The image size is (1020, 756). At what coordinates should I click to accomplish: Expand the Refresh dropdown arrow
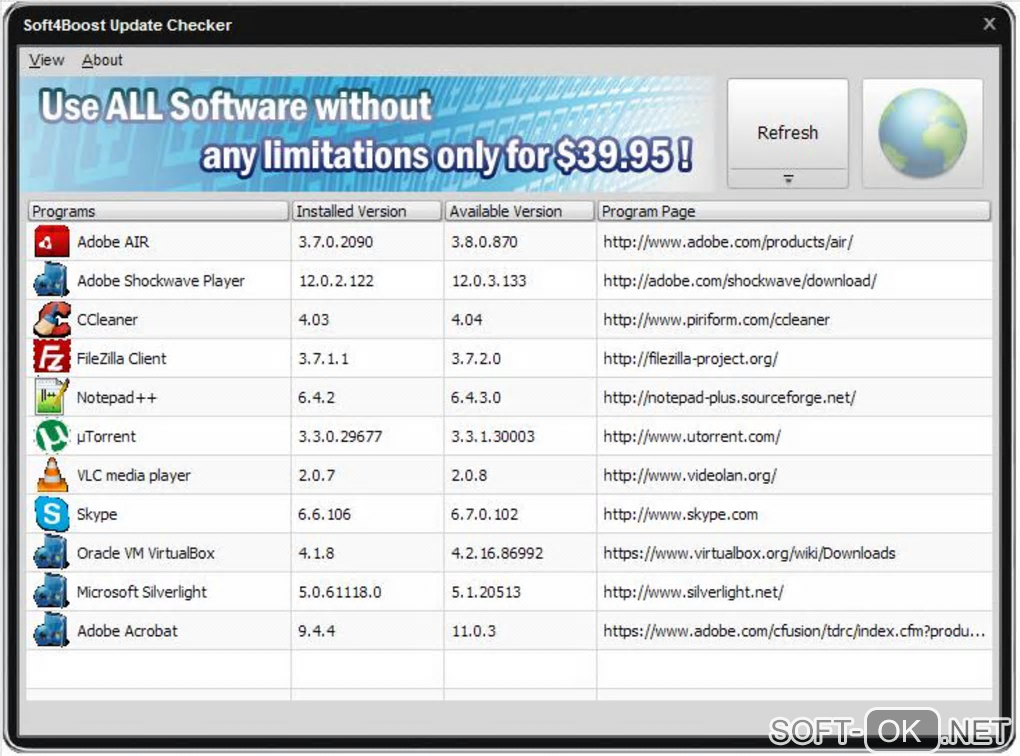pos(788,179)
